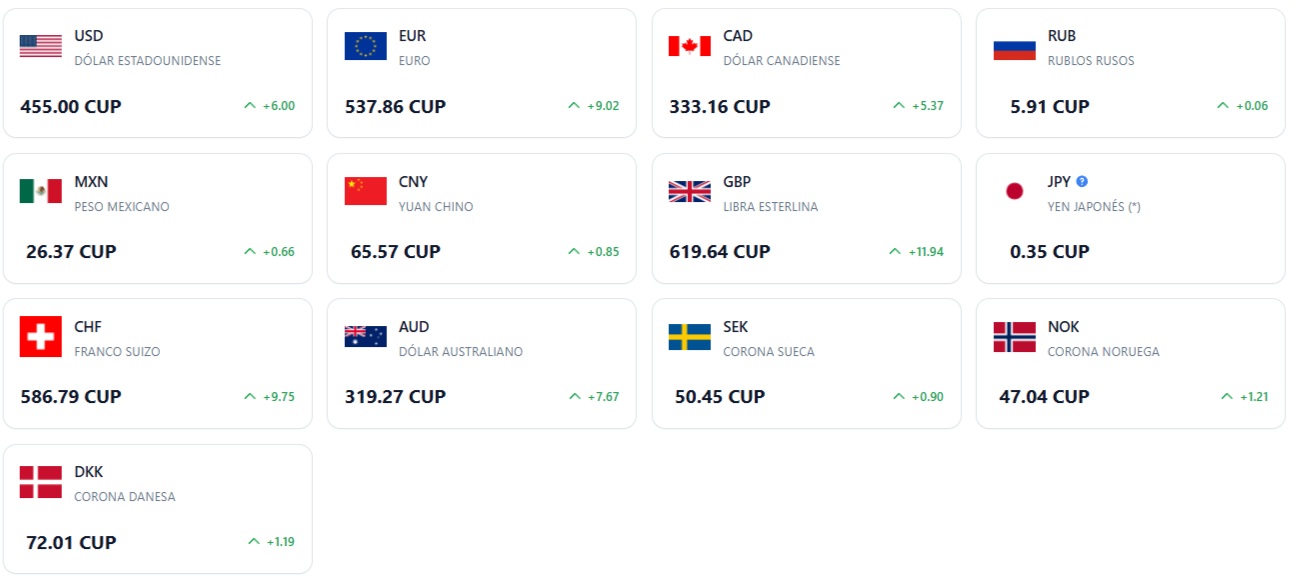Screen dimensions: 1298x582
Task: Click the +0.90 change indicator for SEK
Action: (928, 396)
